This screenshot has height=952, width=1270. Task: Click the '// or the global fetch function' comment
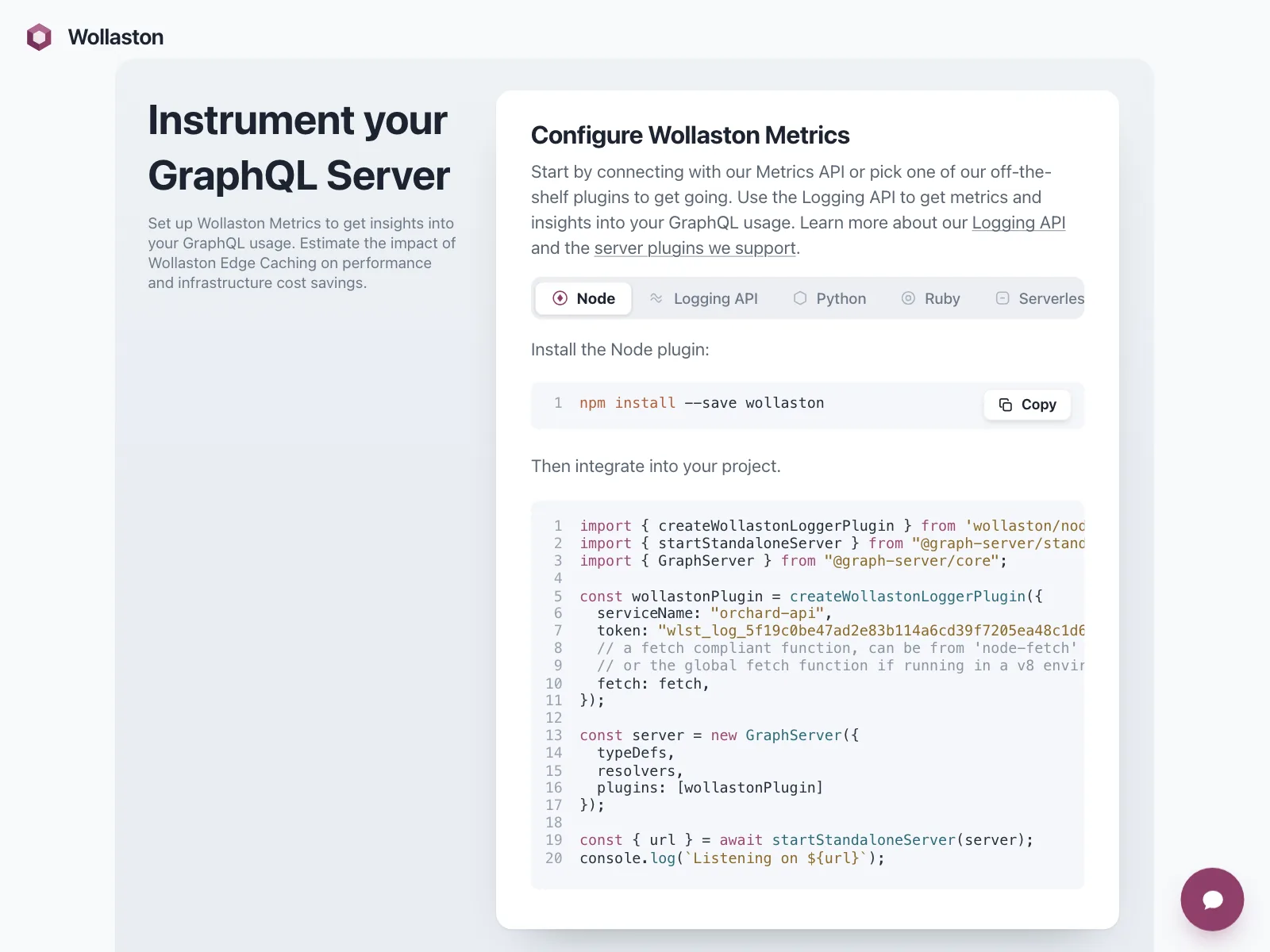(841, 666)
